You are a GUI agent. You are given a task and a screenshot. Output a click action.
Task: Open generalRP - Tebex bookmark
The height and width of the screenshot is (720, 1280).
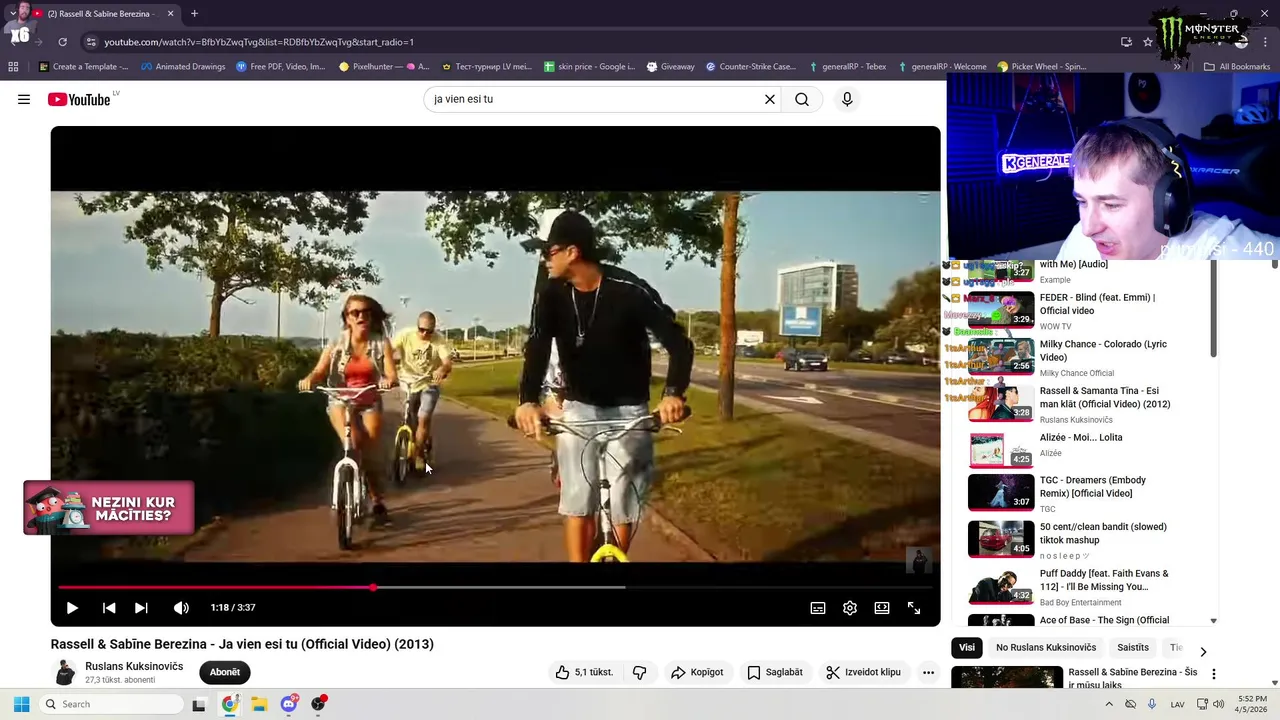pos(846,67)
